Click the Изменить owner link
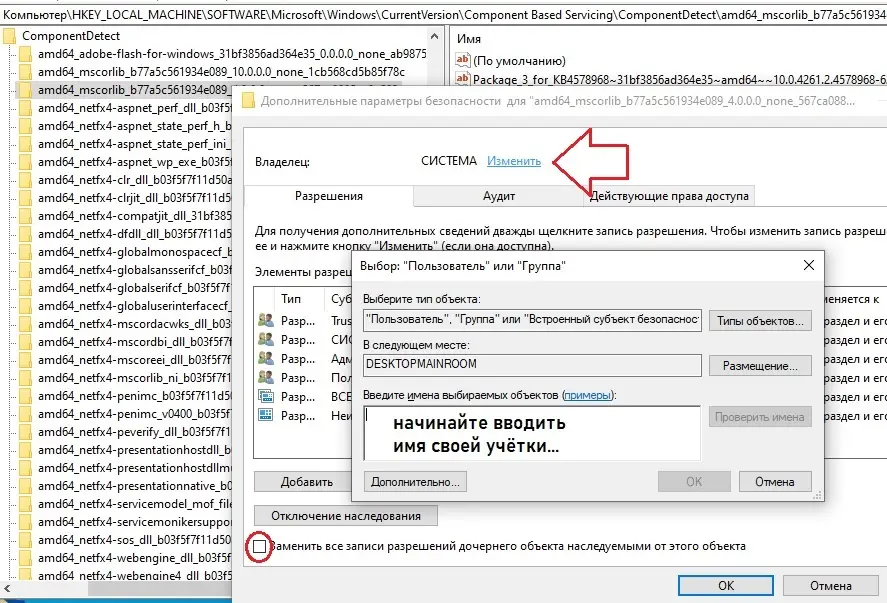Viewport: 887px width, 603px height. (514, 161)
